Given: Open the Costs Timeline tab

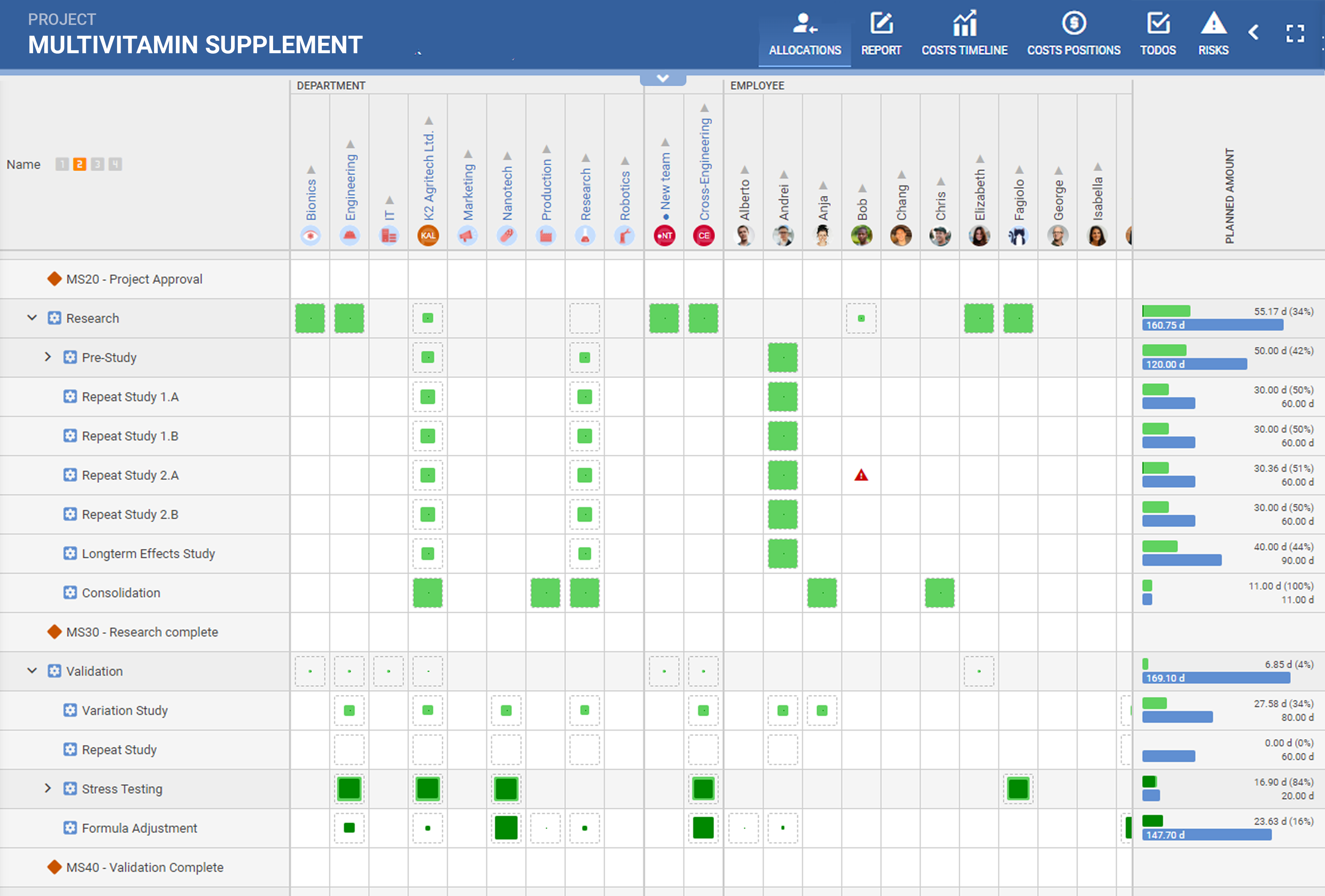Looking at the screenshot, I should (x=964, y=34).
